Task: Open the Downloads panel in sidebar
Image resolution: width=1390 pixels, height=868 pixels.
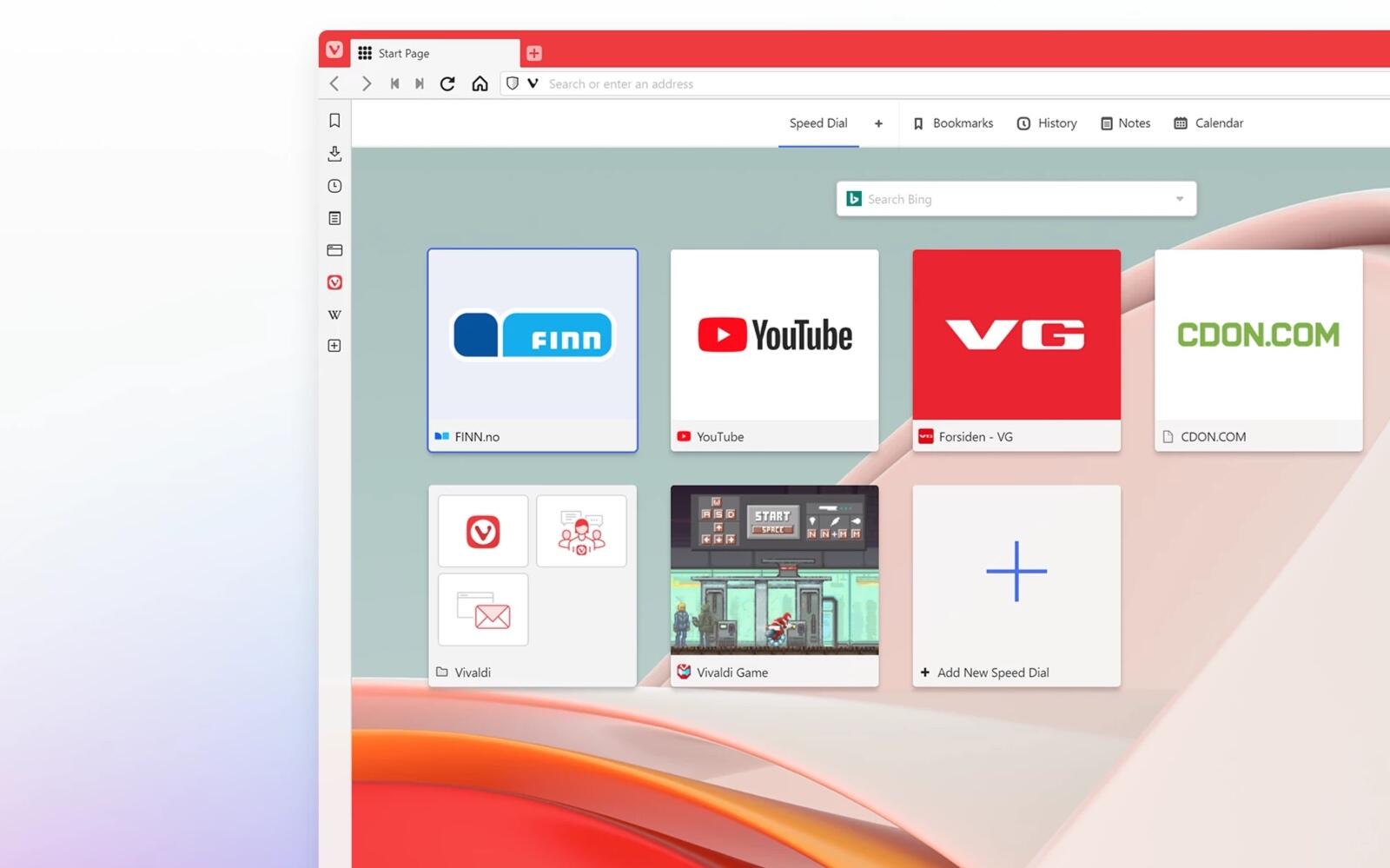Action: click(334, 154)
